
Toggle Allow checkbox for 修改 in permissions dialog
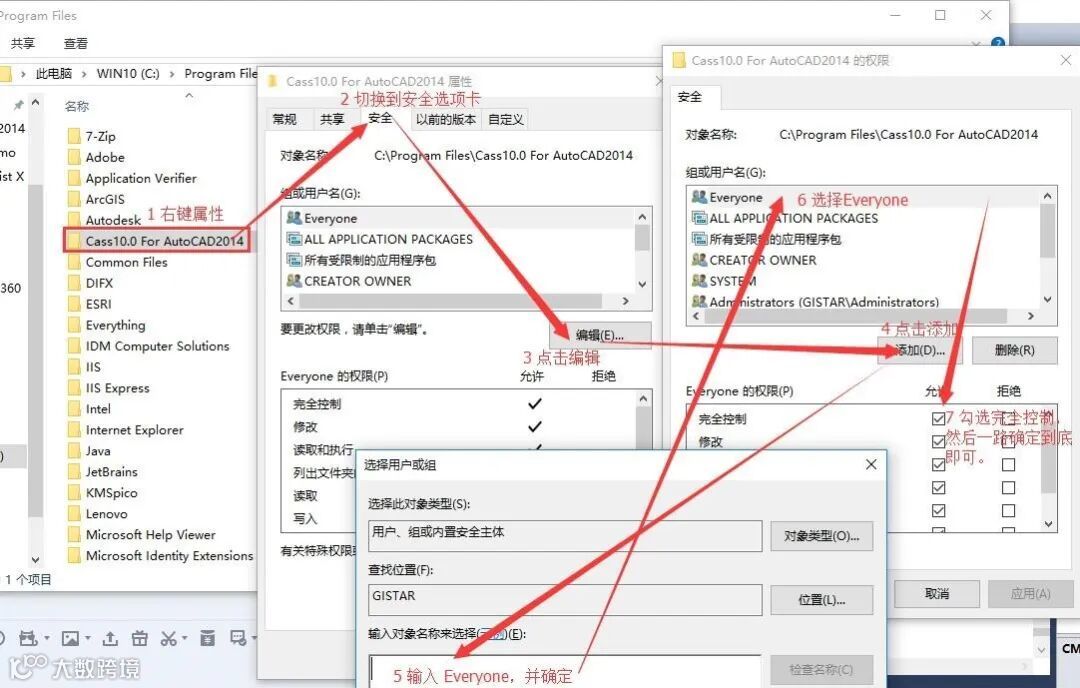coord(938,441)
